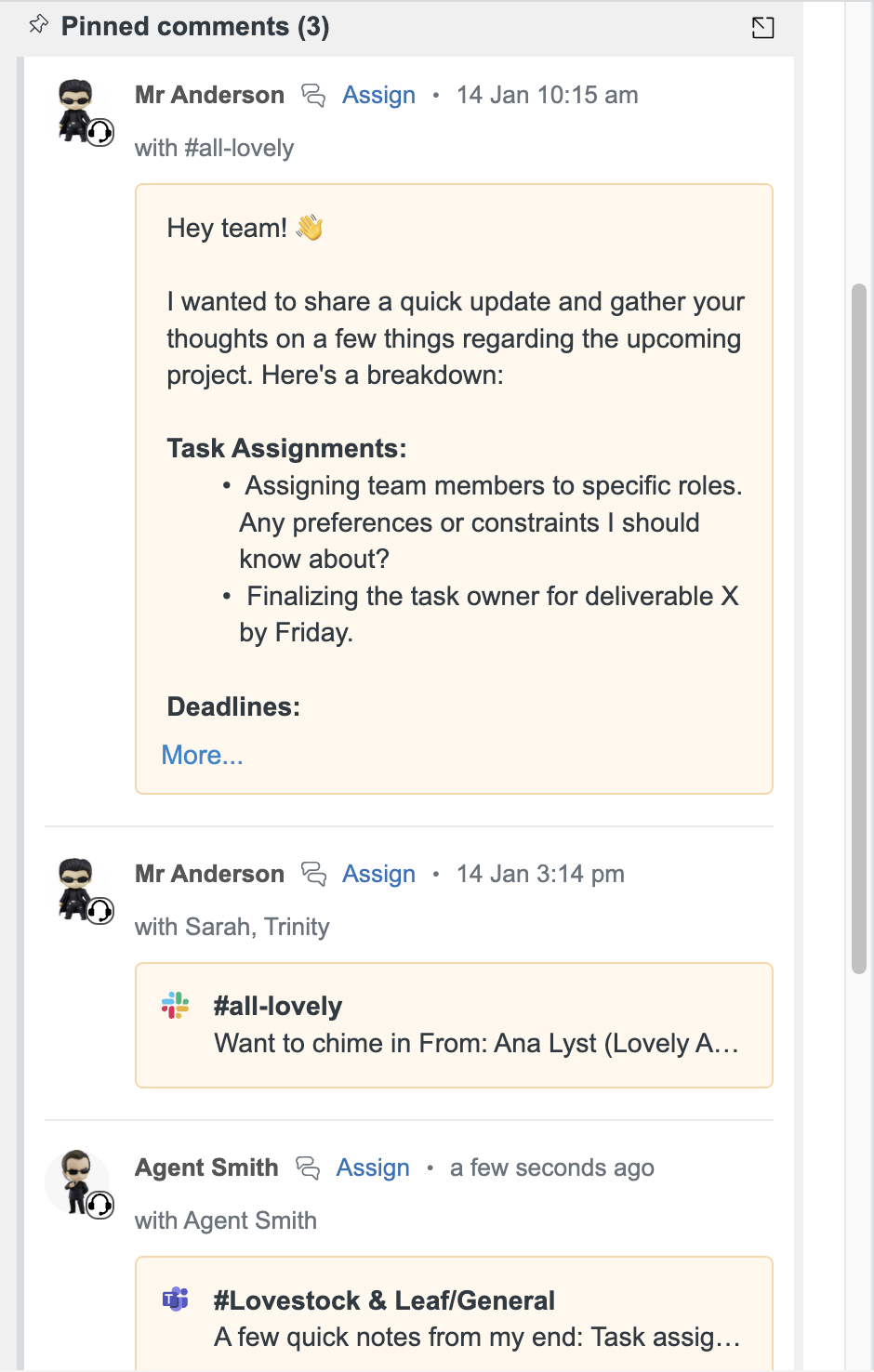Expand the pinned comments panel with the corner icon
The height and width of the screenshot is (1372, 874).
click(762, 28)
